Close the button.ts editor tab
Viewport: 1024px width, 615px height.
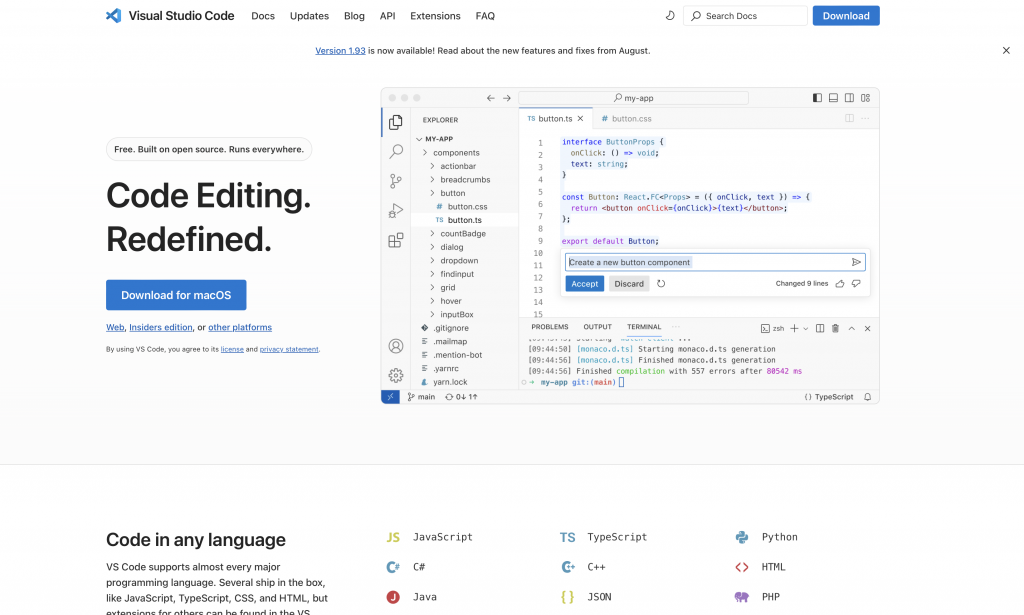point(580,119)
